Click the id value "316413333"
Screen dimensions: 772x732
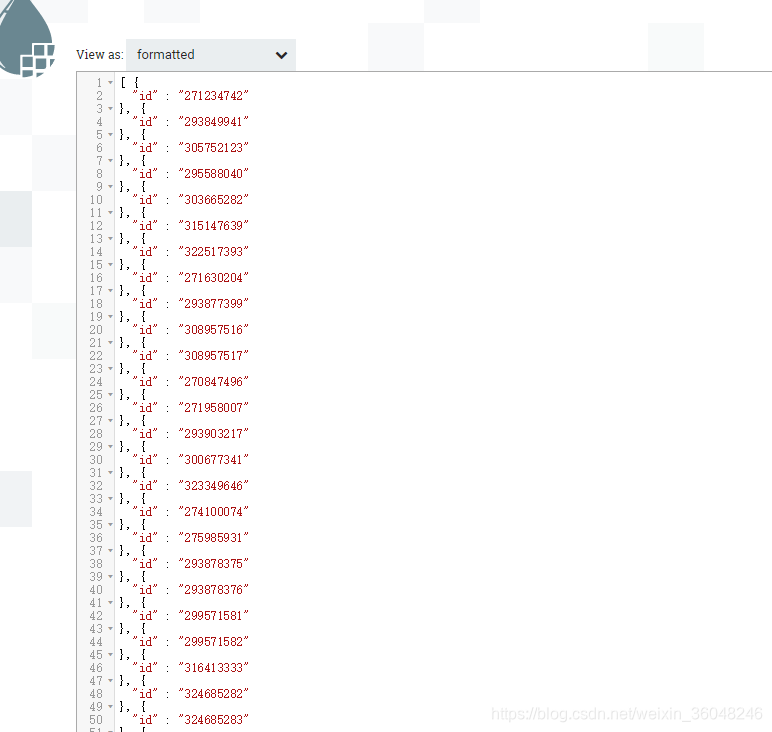[x=214, y=668]
